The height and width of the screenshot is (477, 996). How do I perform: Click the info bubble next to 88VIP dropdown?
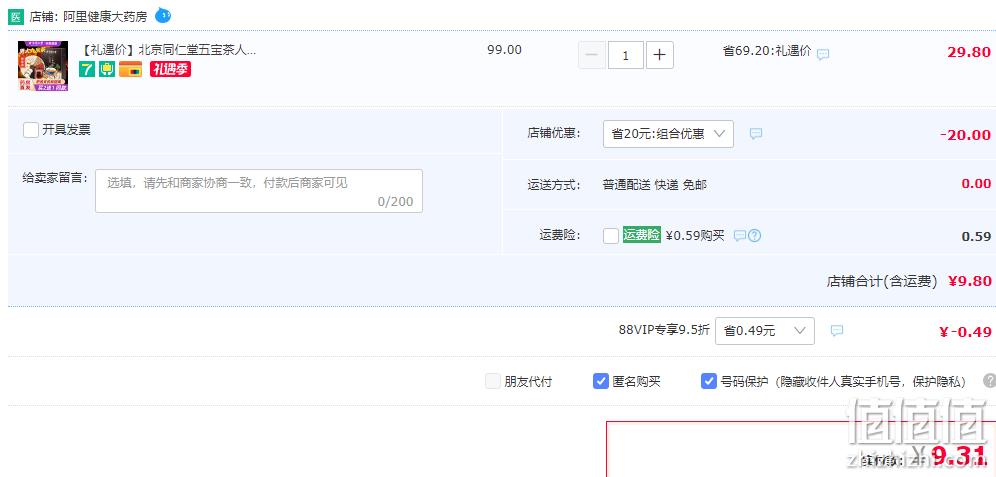pyautogui.click(x=837, y=331)
